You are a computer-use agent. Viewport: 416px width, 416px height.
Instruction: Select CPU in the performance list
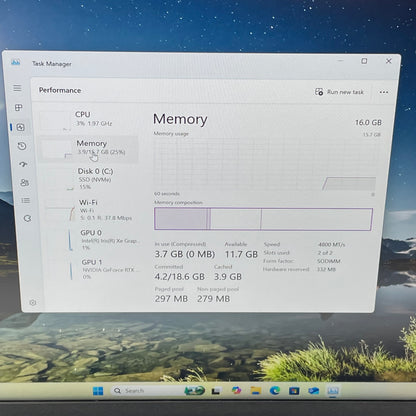(x=88, y=119)
